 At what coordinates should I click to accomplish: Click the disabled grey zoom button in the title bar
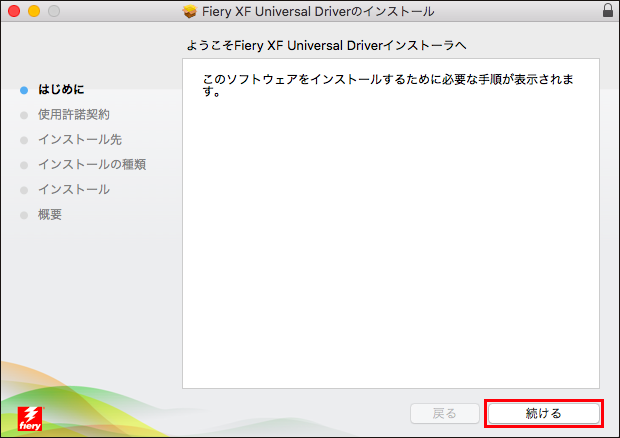54,11
